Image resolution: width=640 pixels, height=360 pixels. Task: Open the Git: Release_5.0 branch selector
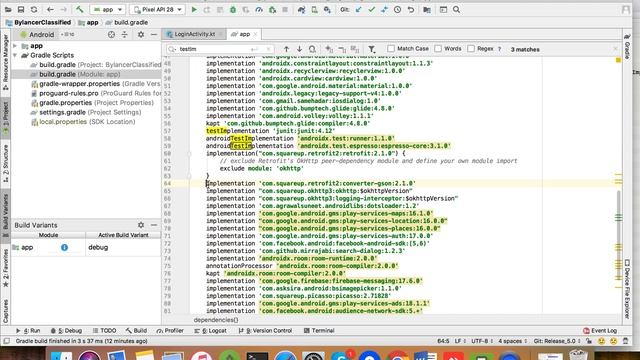coord(557,341)
